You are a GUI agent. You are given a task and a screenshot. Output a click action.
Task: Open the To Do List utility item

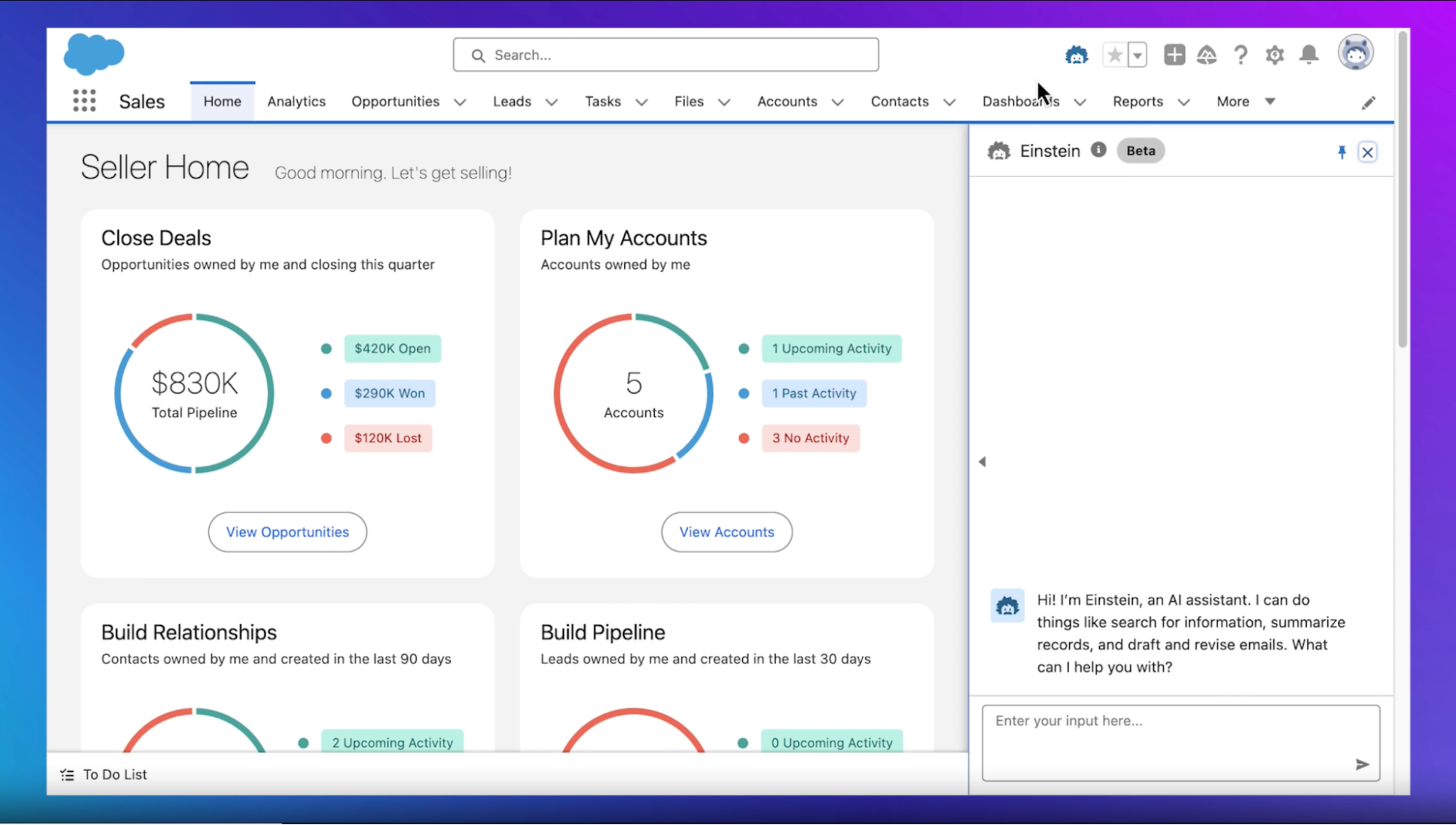[103, 775]
